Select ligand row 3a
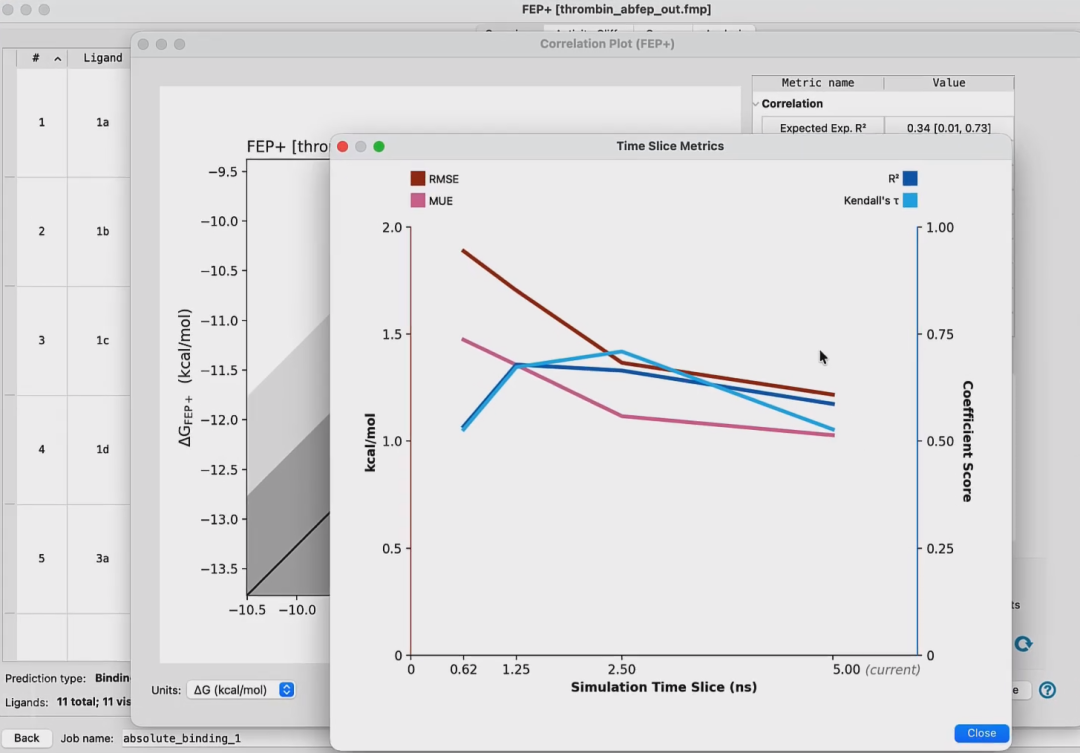The width and height of the screenshot is (1080, 753). (102, 558)
